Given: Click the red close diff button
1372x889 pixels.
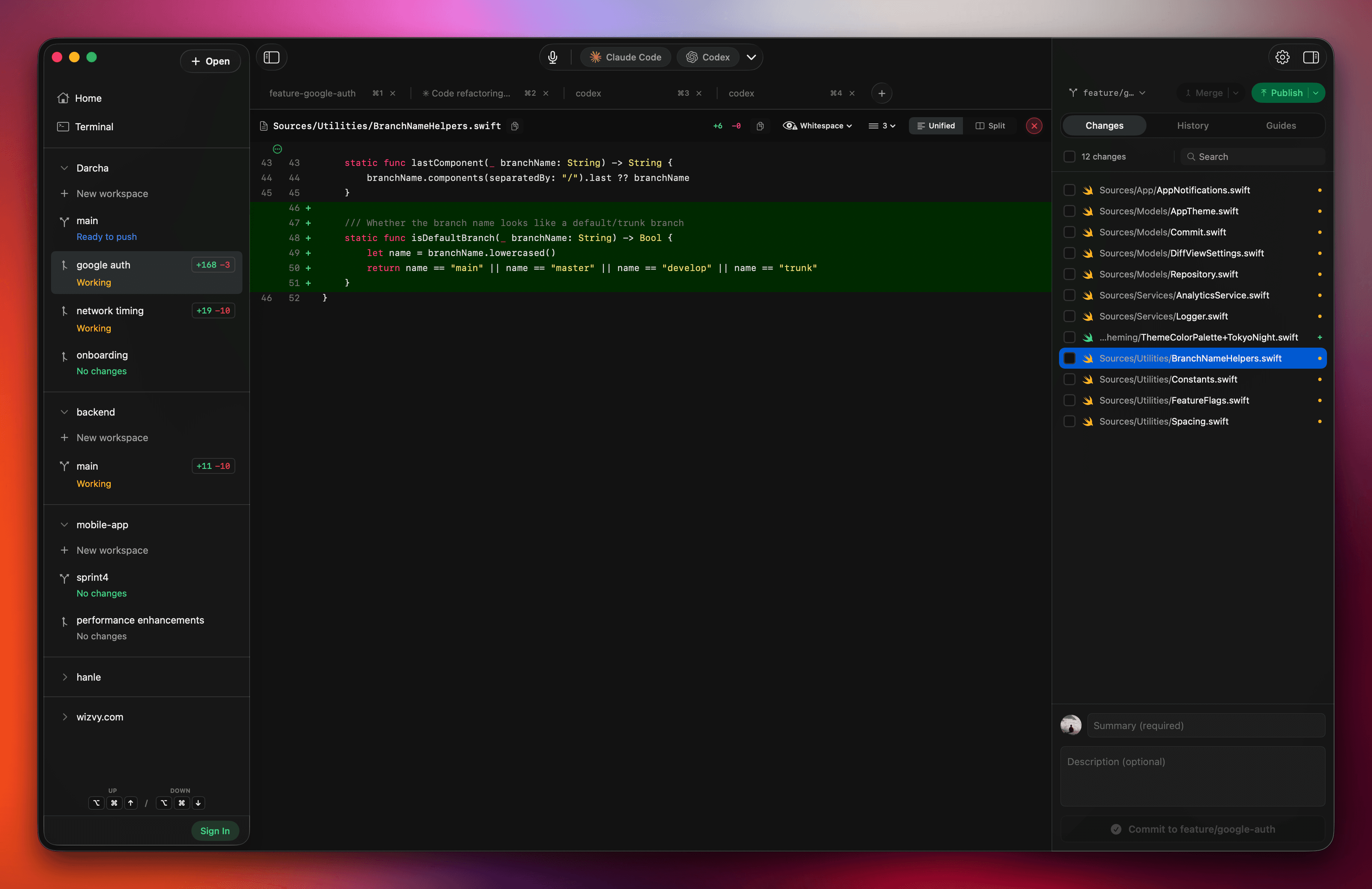Looking at the screenshot, I should pos(1034,126).
